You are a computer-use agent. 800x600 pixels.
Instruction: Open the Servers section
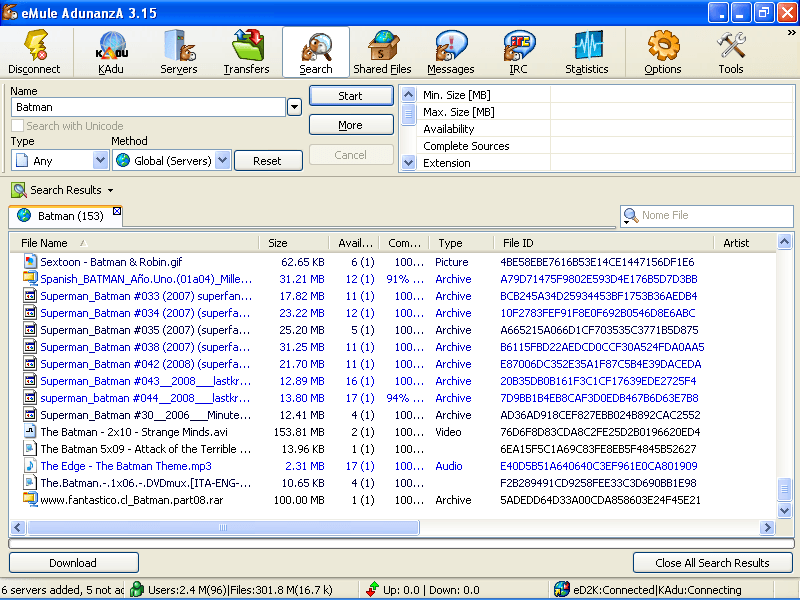click(179, 53)
